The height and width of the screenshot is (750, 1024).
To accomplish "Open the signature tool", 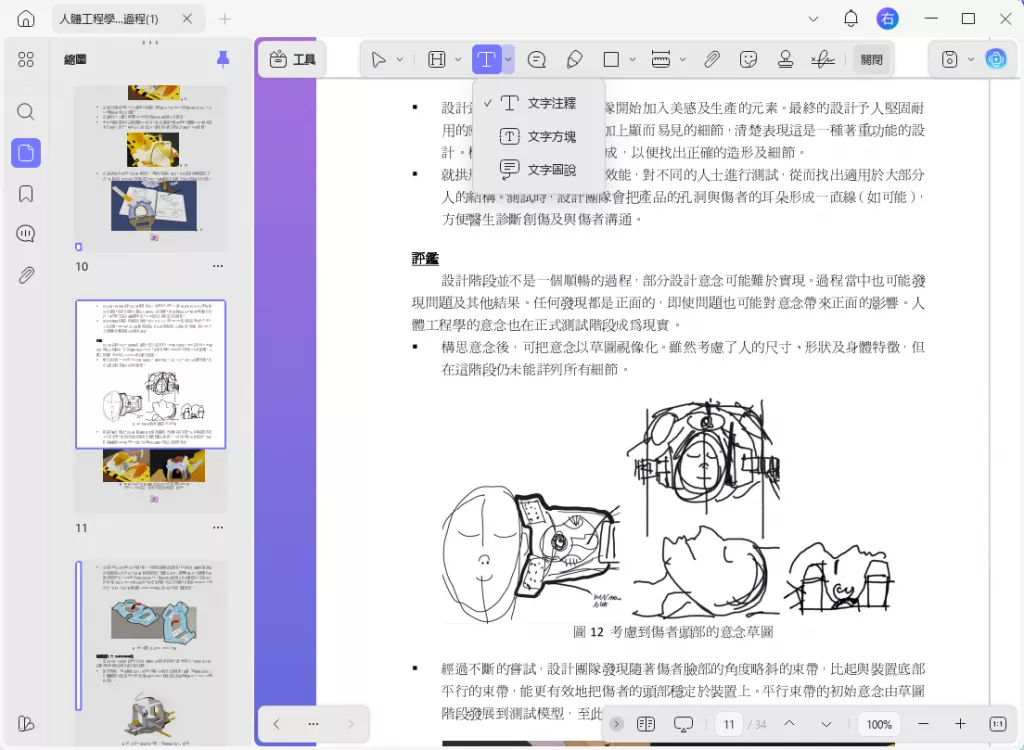I will tap(823, 59).
